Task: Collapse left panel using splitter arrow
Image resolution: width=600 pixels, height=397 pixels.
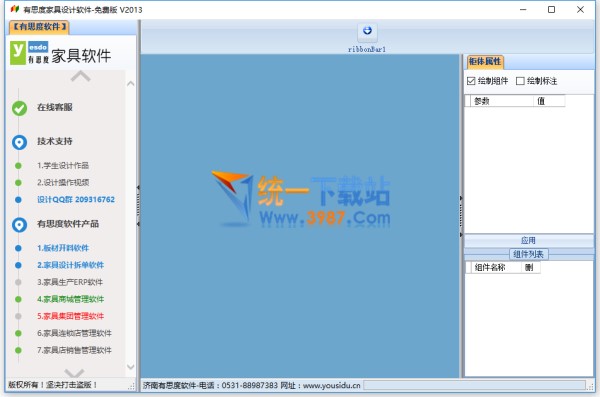Action: tap(138, 188)
